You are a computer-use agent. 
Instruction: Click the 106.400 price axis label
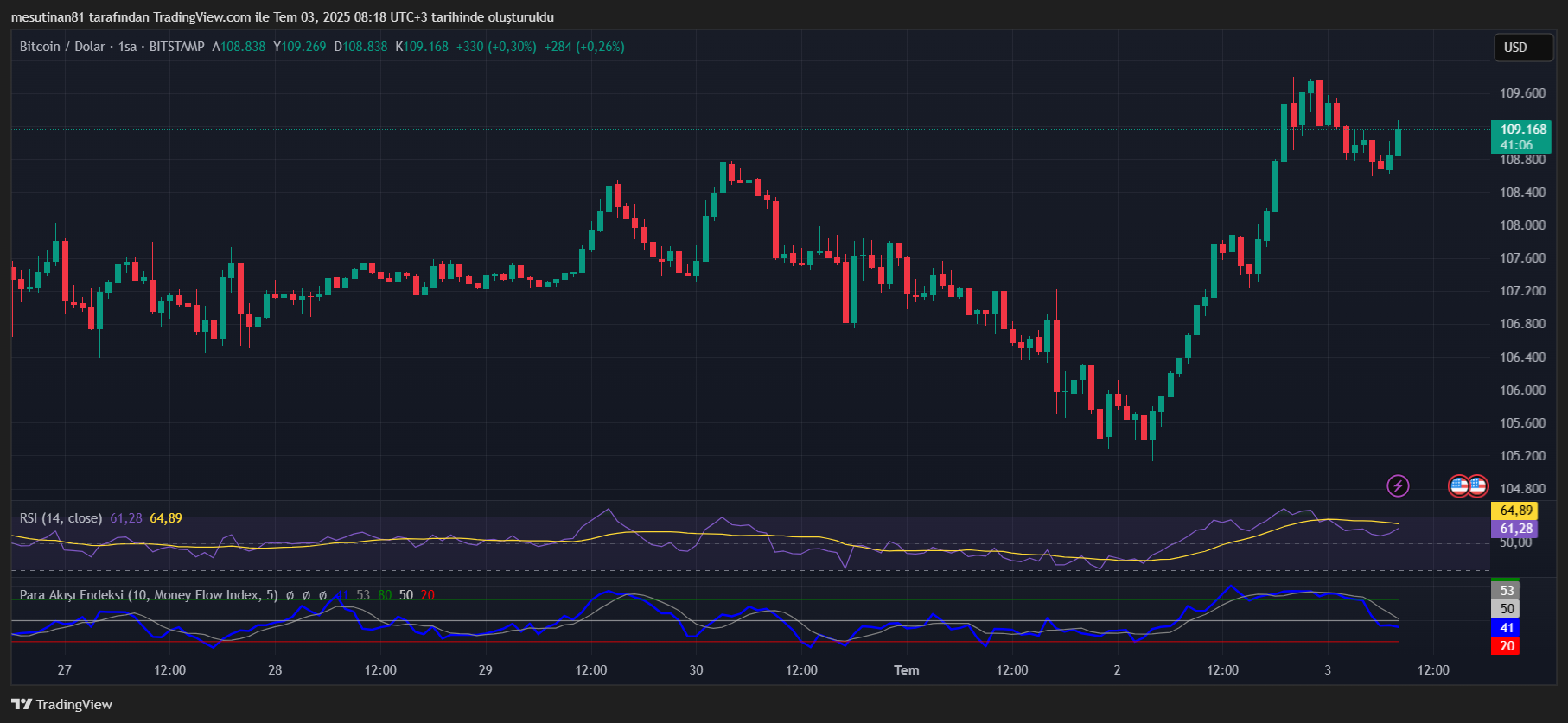click(1523, 358)
